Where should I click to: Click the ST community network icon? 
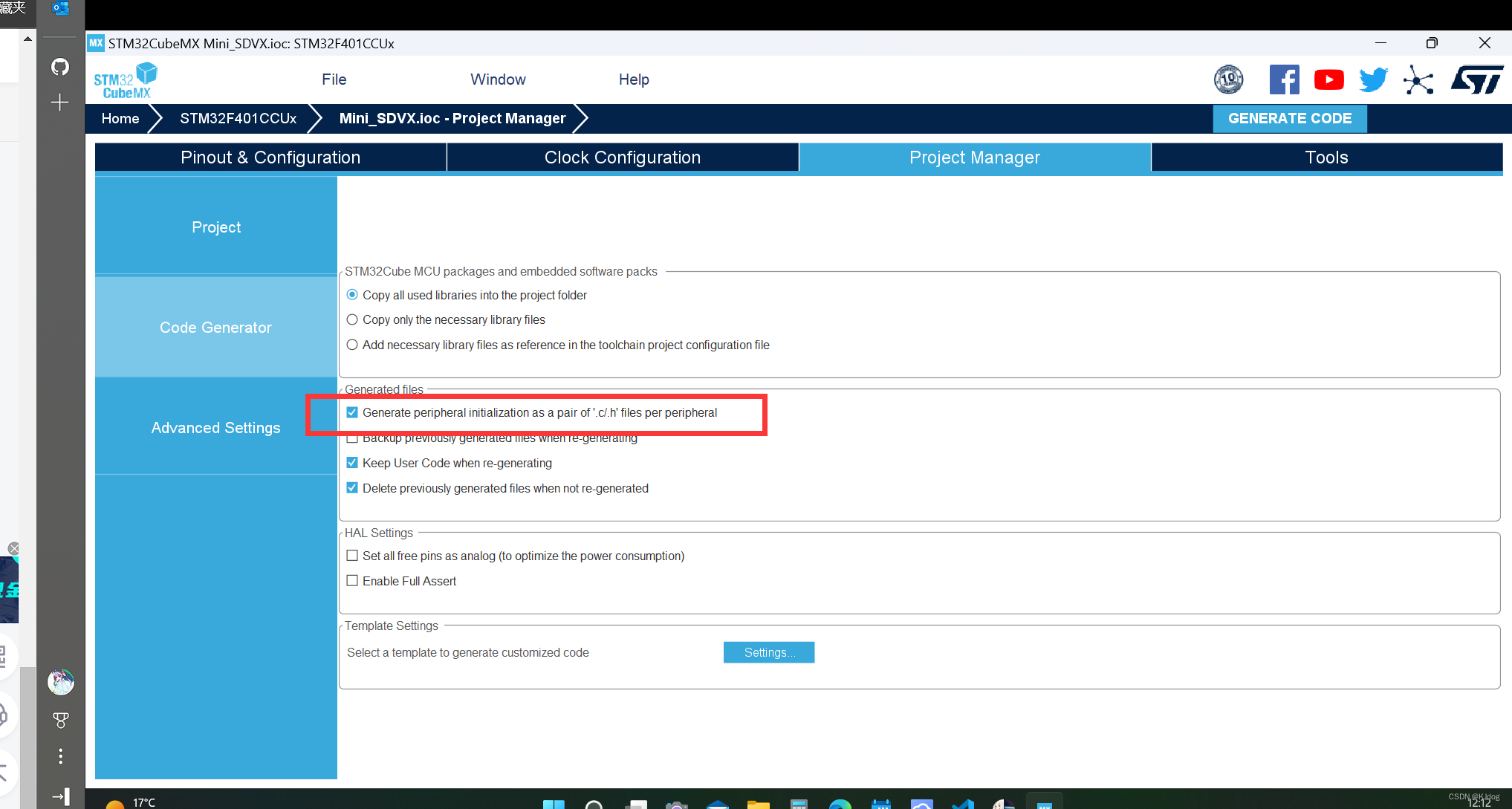click(x=1418, y=80)
